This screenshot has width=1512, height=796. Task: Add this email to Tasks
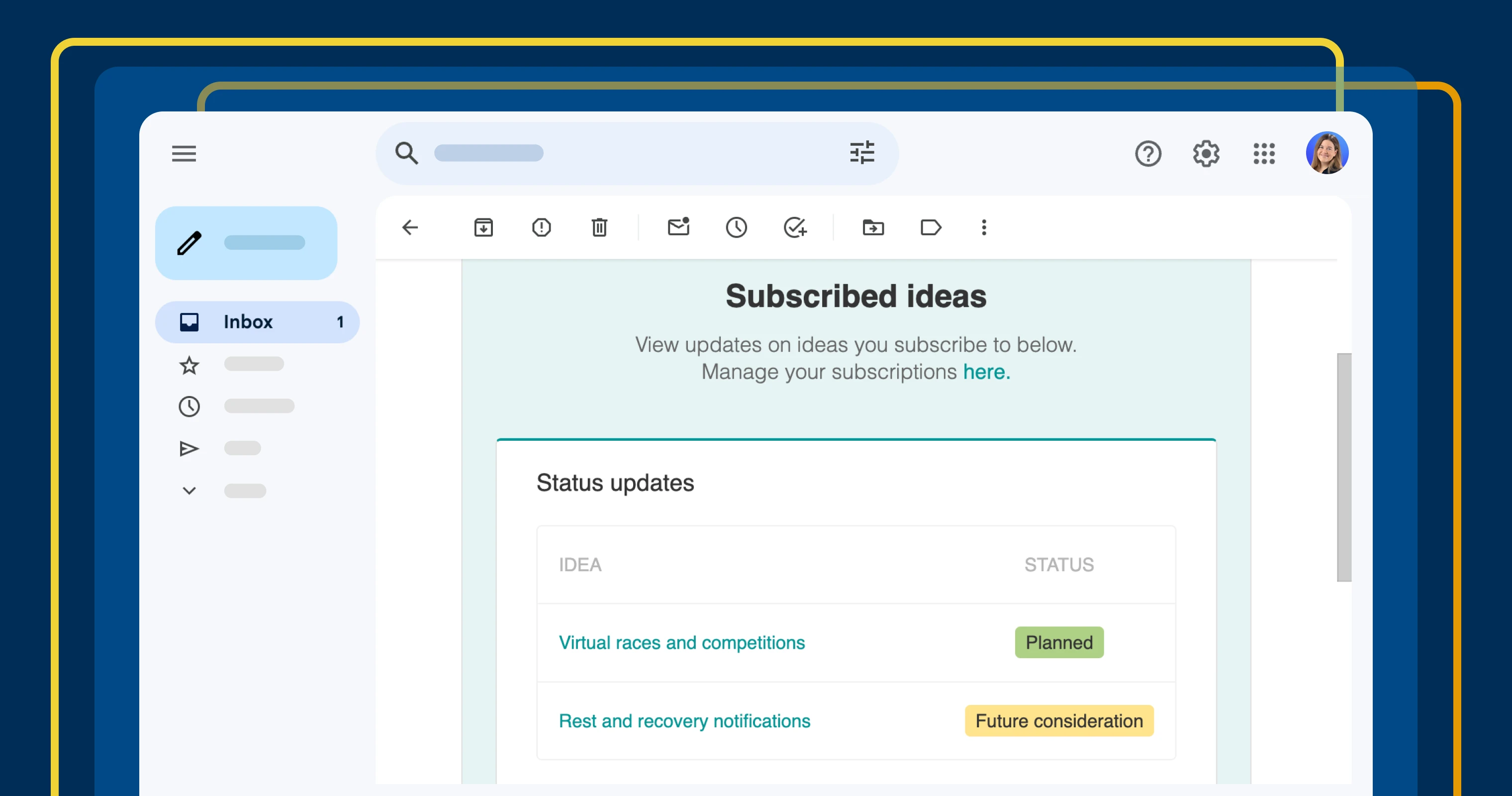pos(795,227)
